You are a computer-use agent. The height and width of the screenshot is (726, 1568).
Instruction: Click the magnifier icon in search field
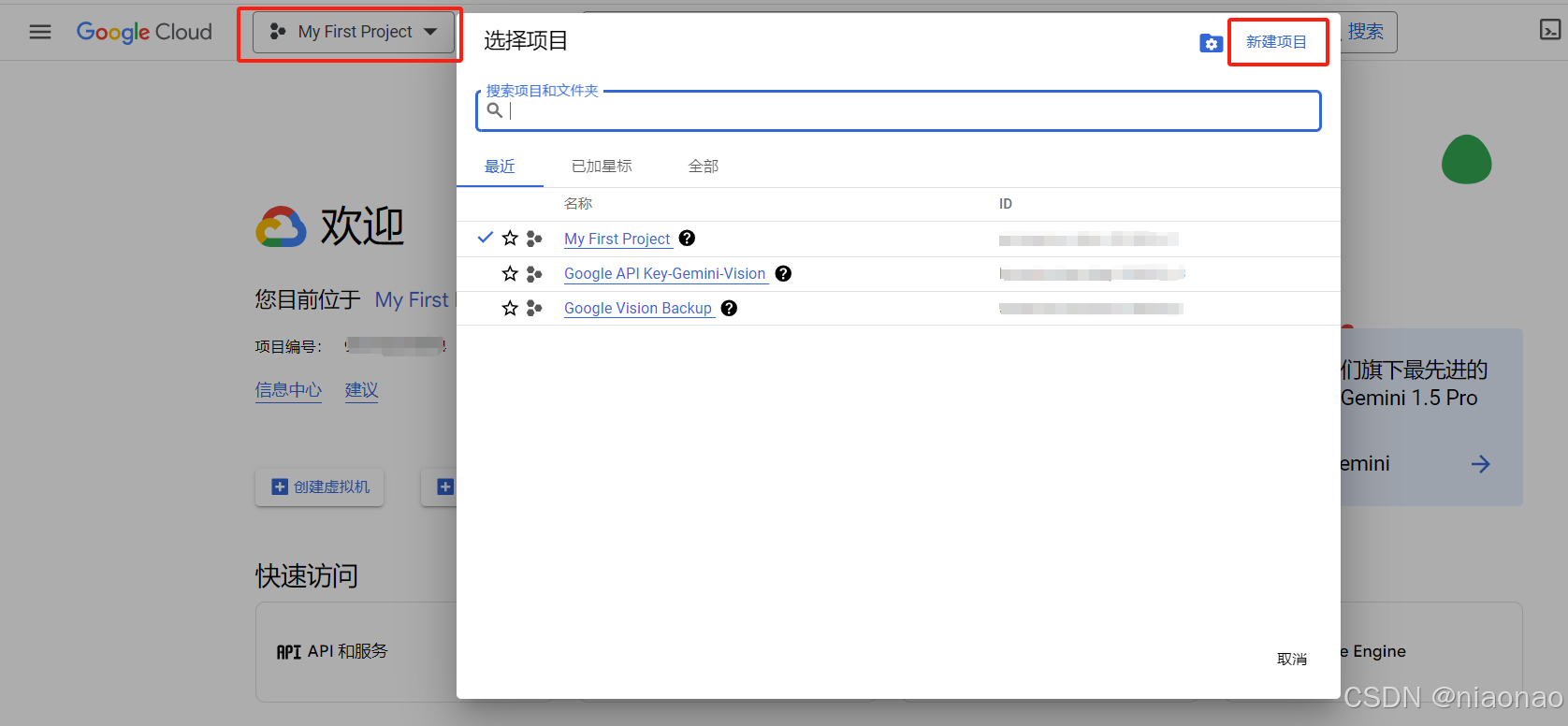[495, 110]
